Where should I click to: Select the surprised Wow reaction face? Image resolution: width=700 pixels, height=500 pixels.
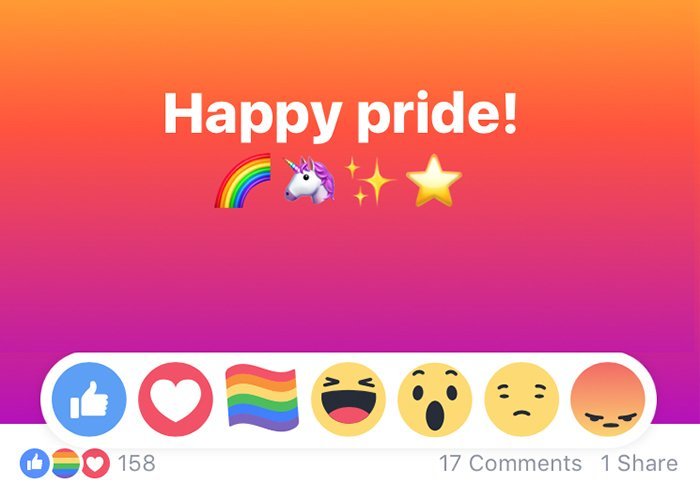435,399
